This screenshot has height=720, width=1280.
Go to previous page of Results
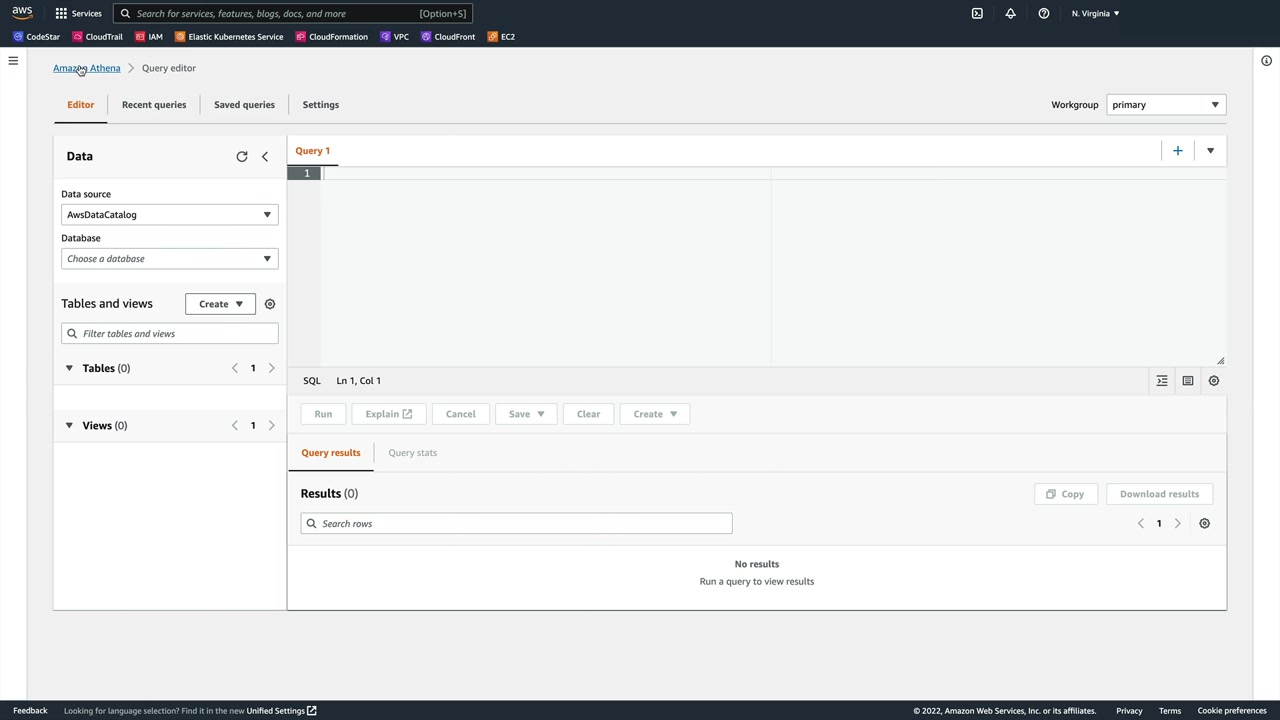pos(1141,524)
